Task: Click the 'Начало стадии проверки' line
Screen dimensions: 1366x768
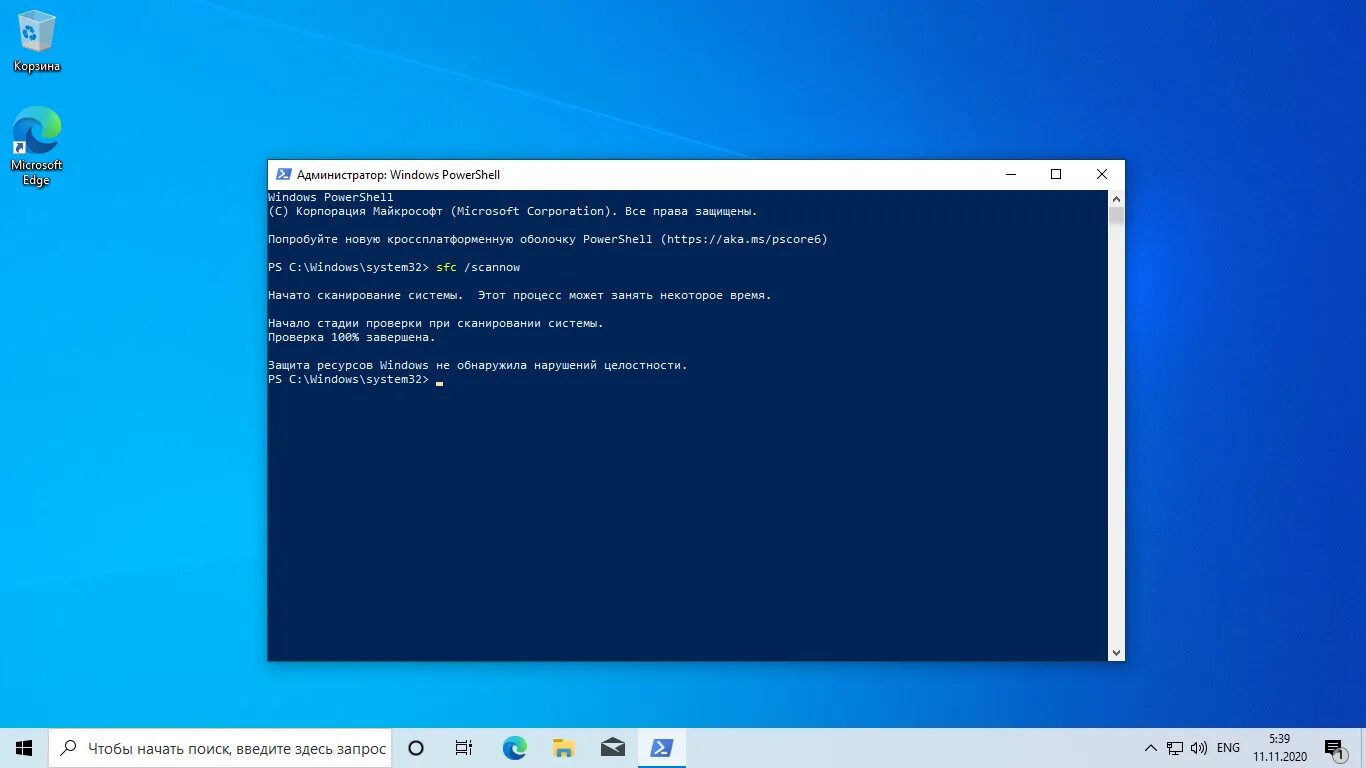Action: pyautogui.click(x=436, y=324)
